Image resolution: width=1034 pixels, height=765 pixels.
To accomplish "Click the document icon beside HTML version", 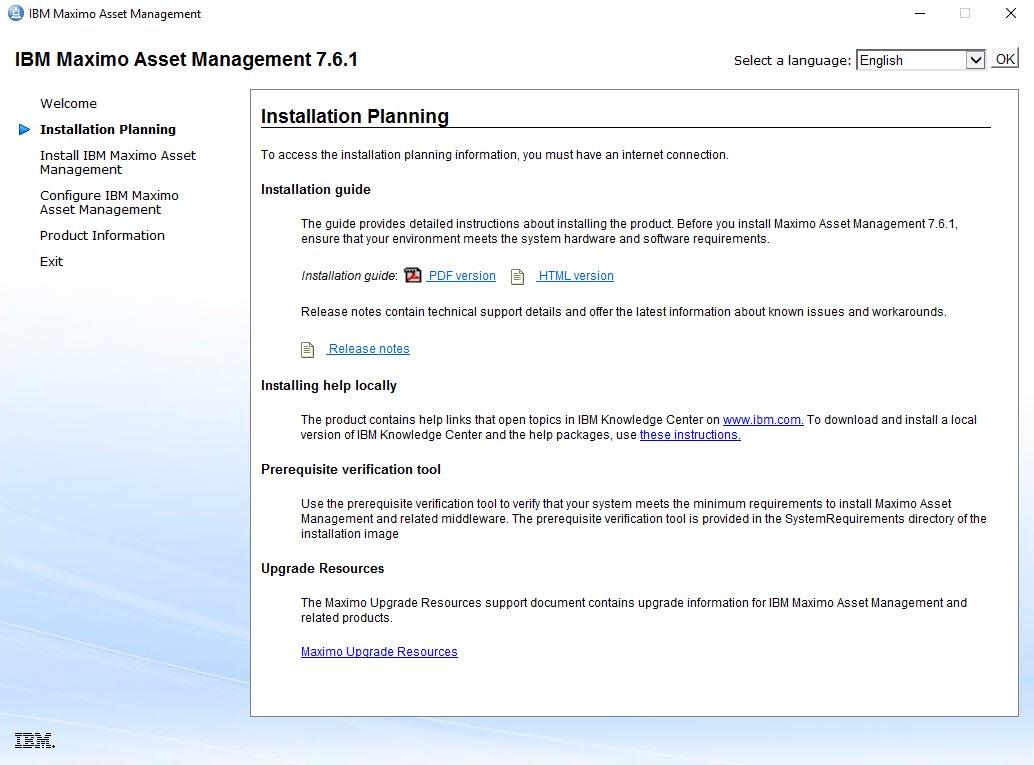I will pyautogui.click(x=517, y=276).
